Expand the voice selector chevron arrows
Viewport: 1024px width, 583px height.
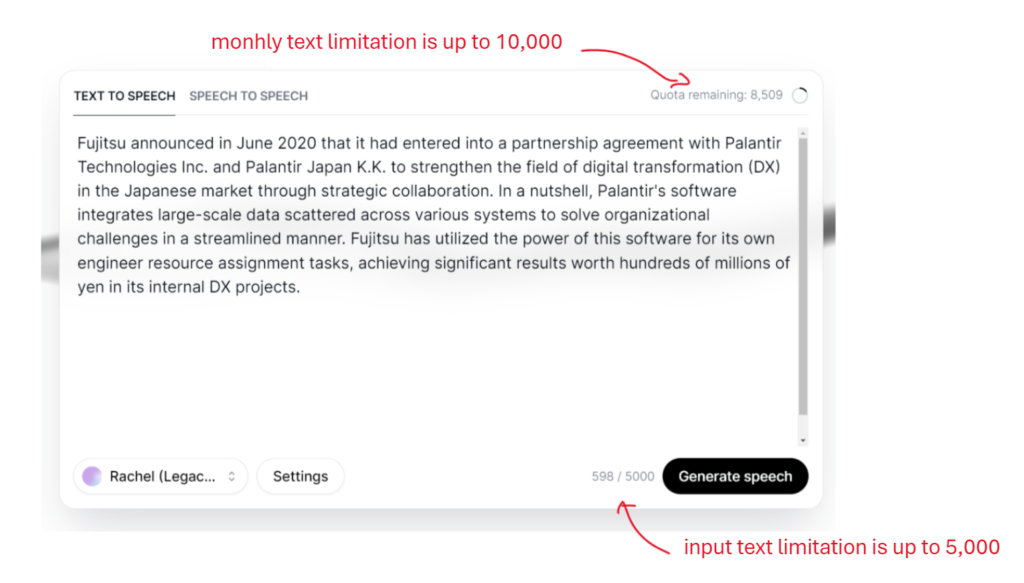[x=232, y=477]
